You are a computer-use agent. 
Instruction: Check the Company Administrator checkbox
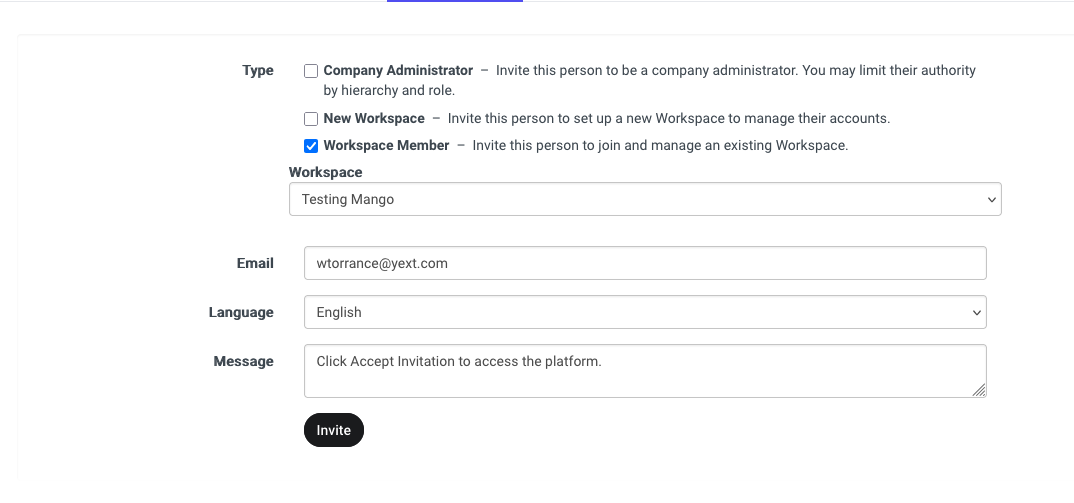(x=311, y=71)
